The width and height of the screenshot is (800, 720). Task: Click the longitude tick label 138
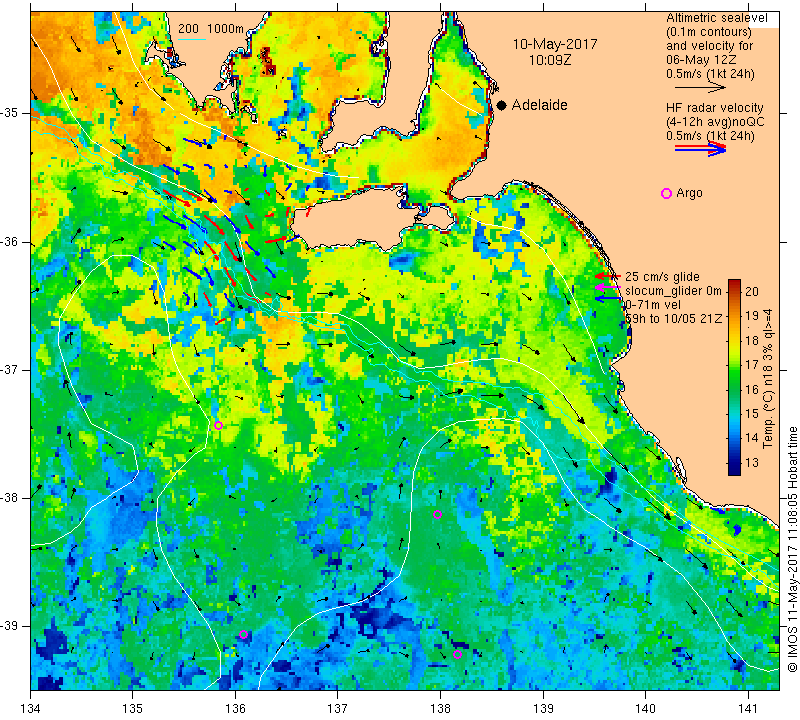coord(440,709)
